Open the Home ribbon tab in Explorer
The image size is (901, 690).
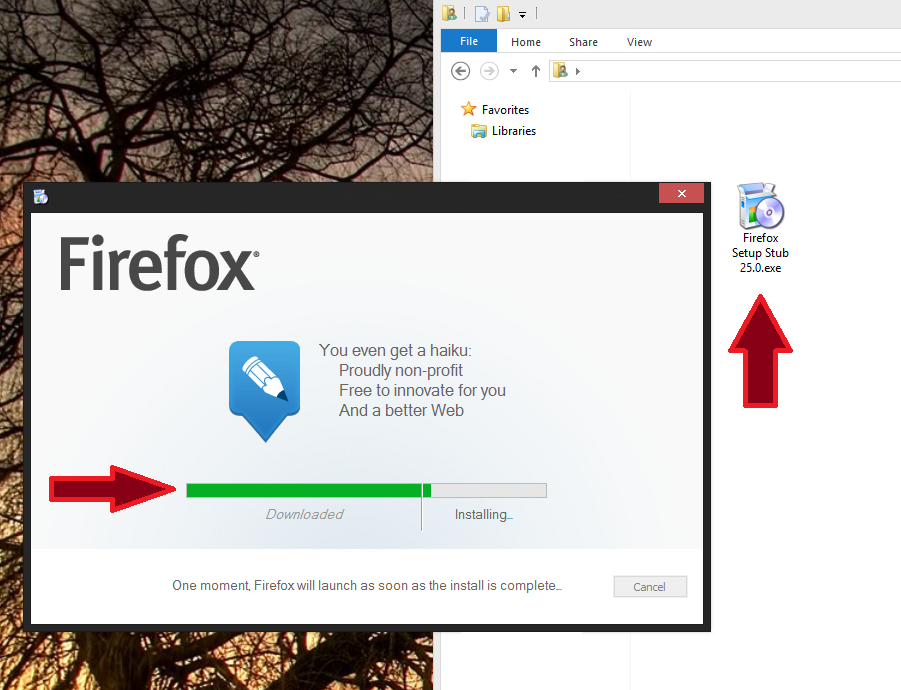pyautogui.click(x=526, y=42)
